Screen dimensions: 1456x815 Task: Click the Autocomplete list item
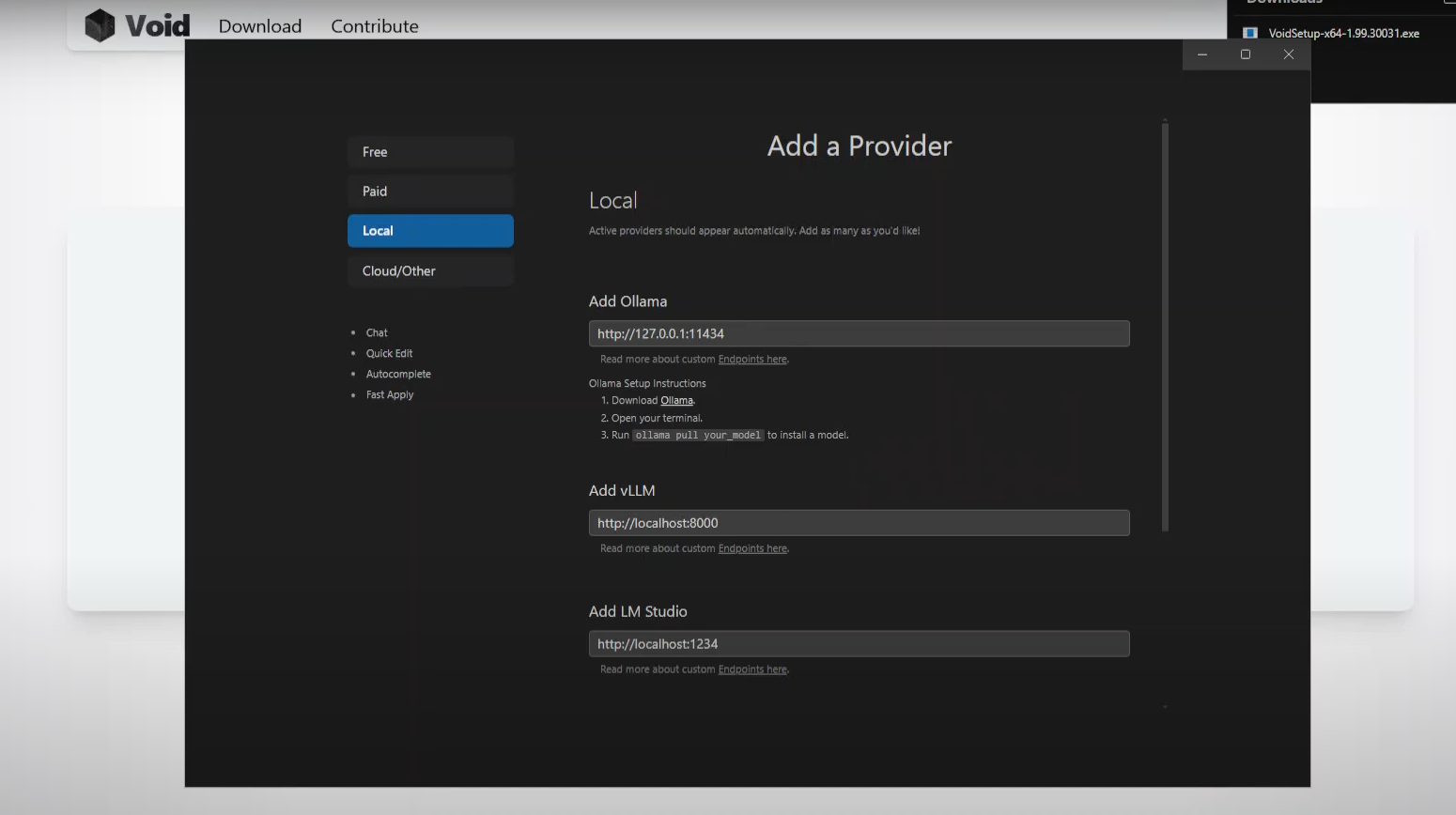tap(398, 375)
